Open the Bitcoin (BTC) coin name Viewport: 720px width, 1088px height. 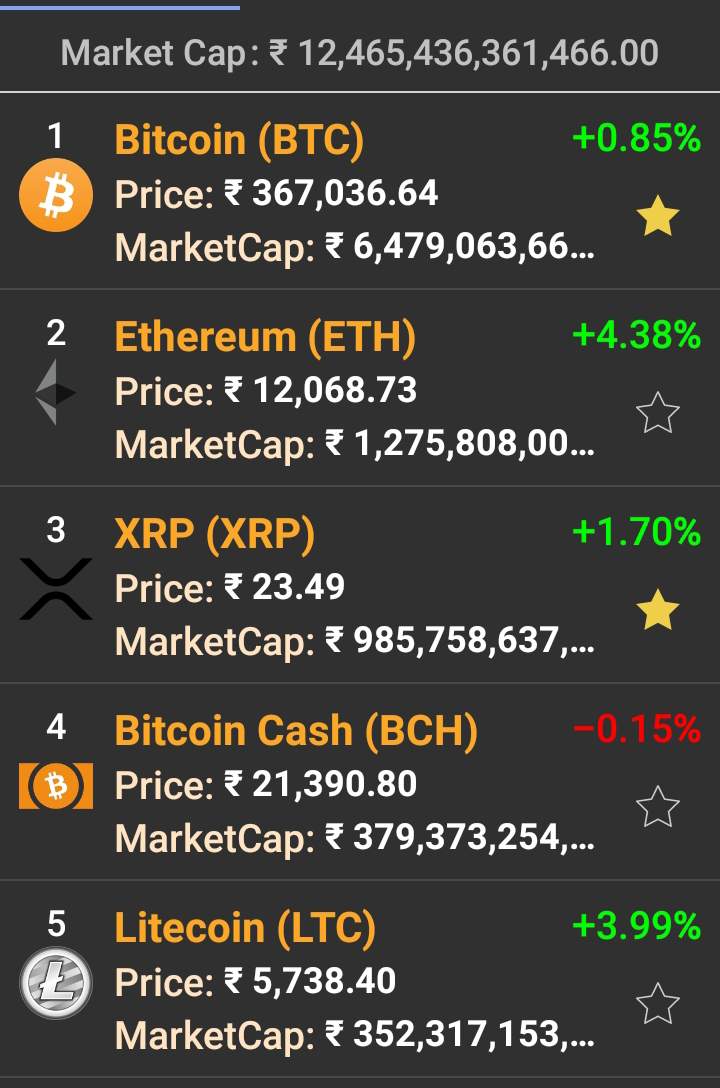[239, 140]
